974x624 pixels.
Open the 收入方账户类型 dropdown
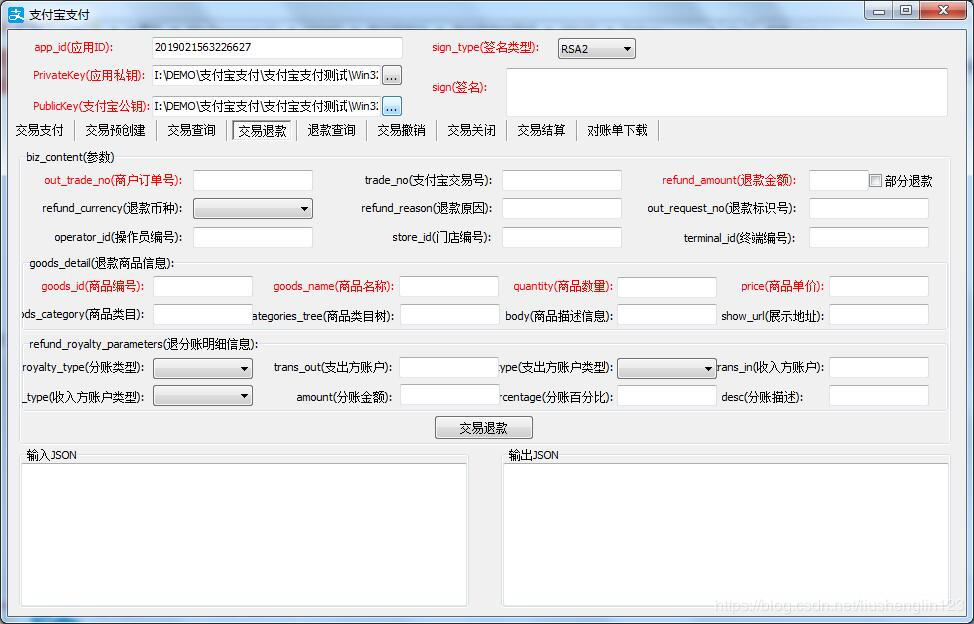click(x=203, y=396)
